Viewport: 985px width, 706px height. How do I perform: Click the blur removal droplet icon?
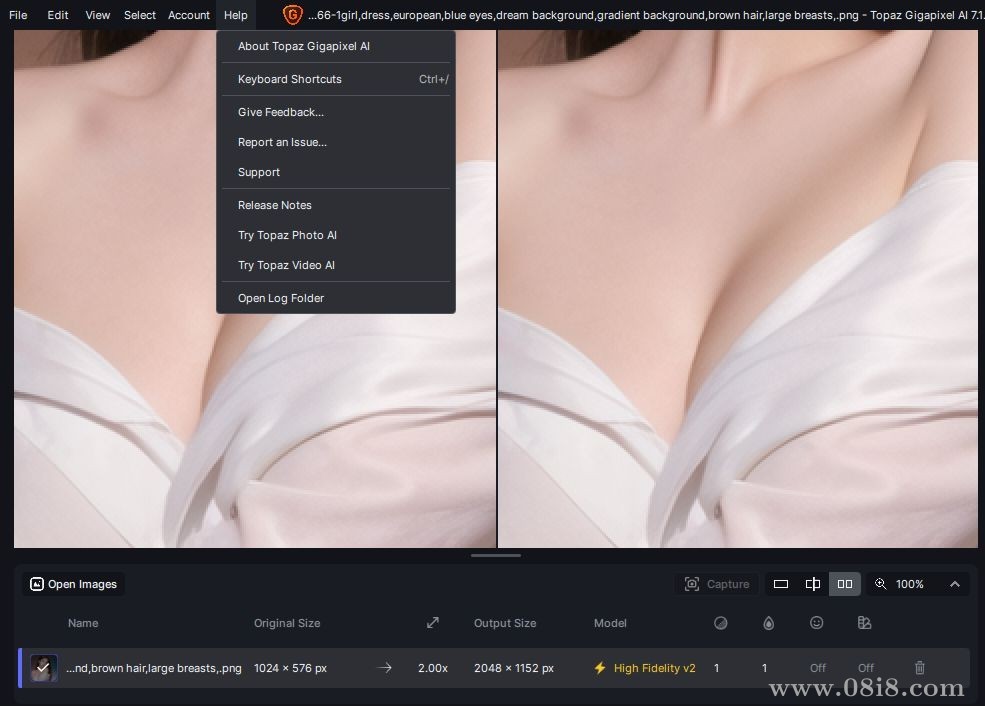(x=768, y=623)
